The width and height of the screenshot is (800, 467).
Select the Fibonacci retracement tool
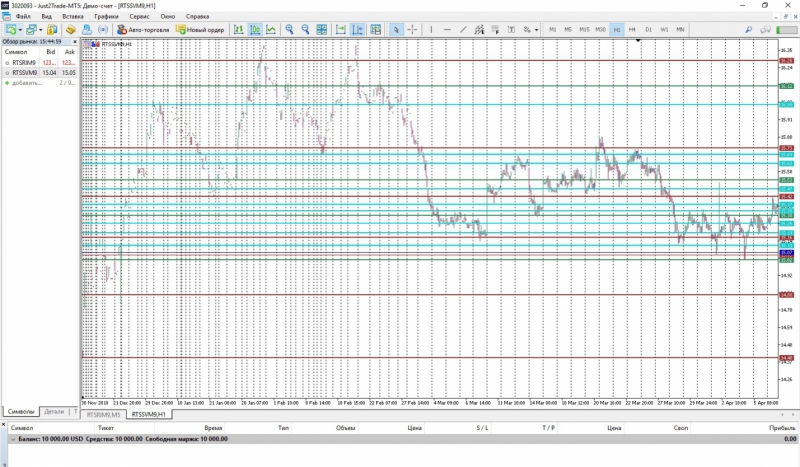[495, 30]
